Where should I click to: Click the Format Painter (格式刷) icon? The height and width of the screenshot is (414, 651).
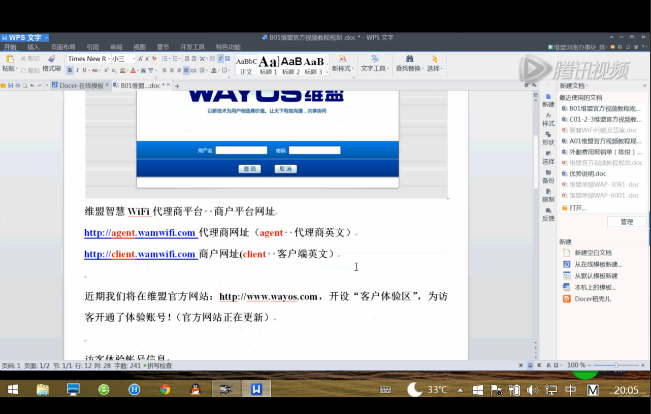click(51, 59)
